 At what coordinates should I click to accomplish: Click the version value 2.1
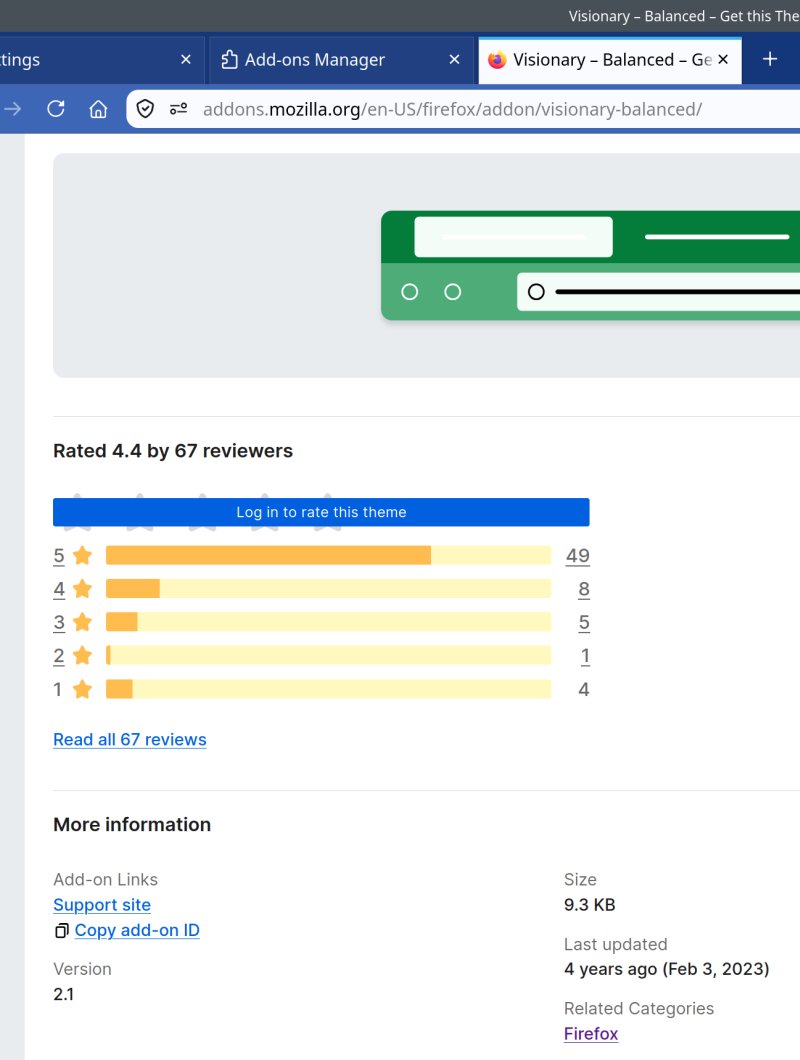[x=64, y=994]
